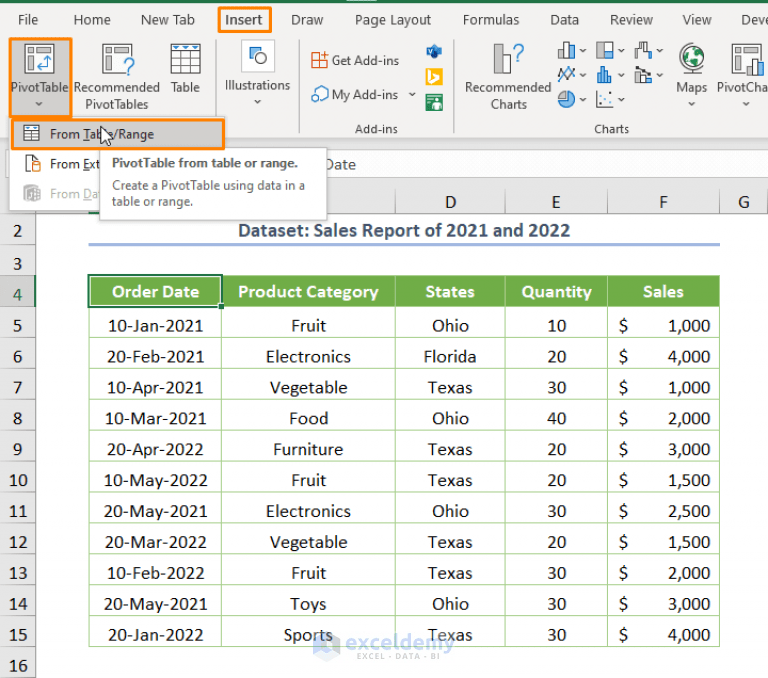This screenshot has height=678, width=768.
Task: Expand the PivotTable dropdown arrow
Action: point(39,104)
